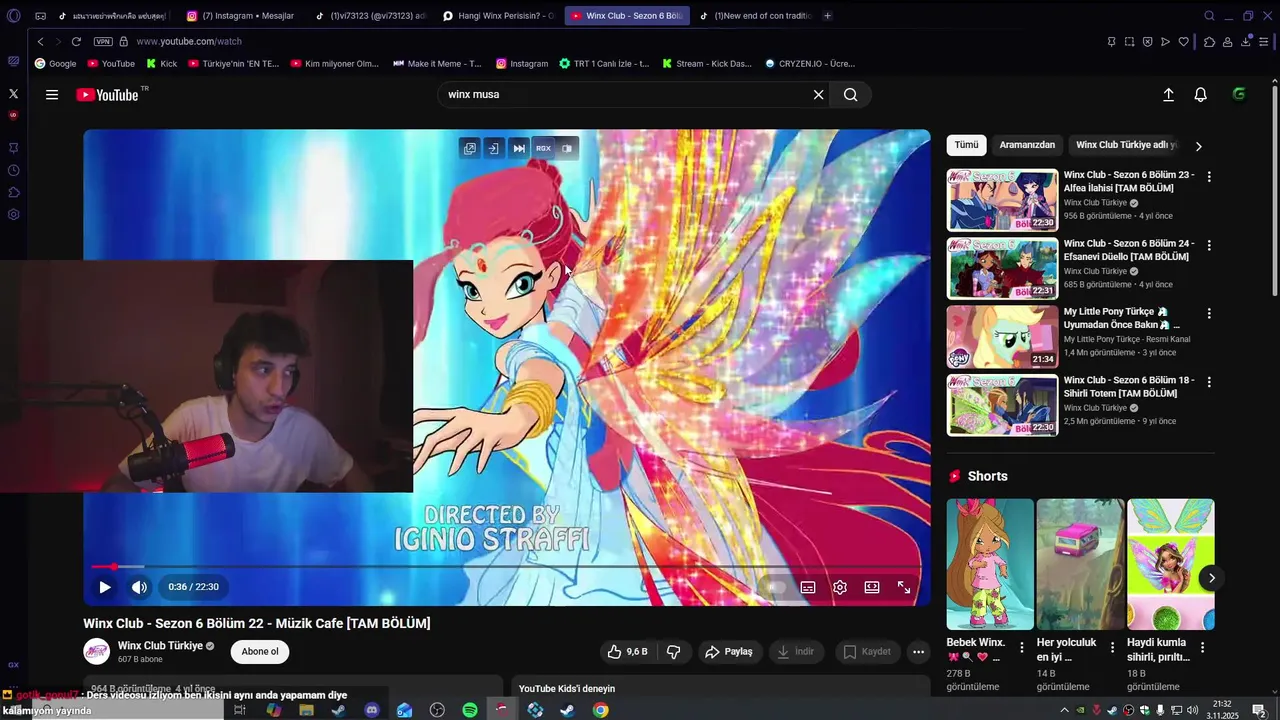Viewport: 1280px width, 720px height.
Task: Seek along the video progress bar
Action: pyautogui.click(x=506, y=567)
